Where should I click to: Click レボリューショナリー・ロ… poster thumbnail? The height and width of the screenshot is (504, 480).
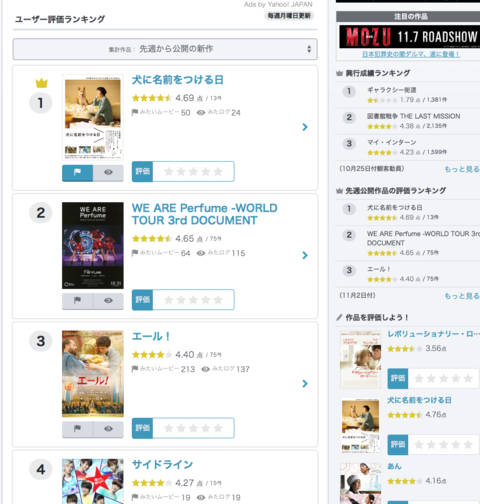(360, 359)
